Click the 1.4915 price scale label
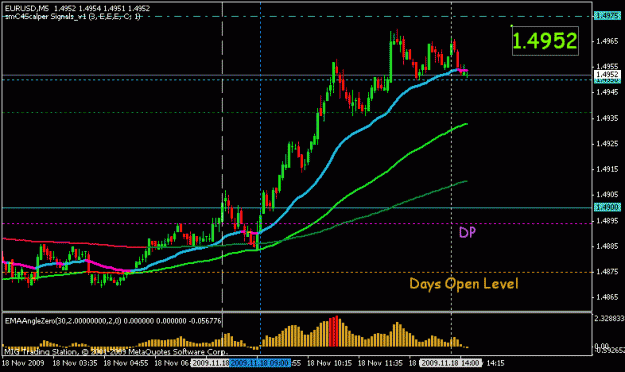The height and width of the screenshot is (372, 625). (x=607, y=169)
